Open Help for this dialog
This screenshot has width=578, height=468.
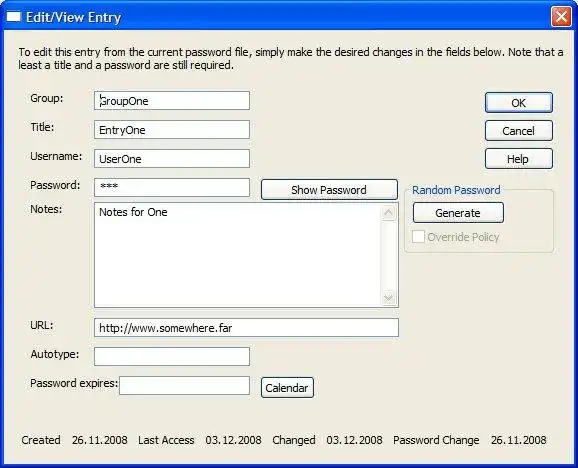coord(519,159)
